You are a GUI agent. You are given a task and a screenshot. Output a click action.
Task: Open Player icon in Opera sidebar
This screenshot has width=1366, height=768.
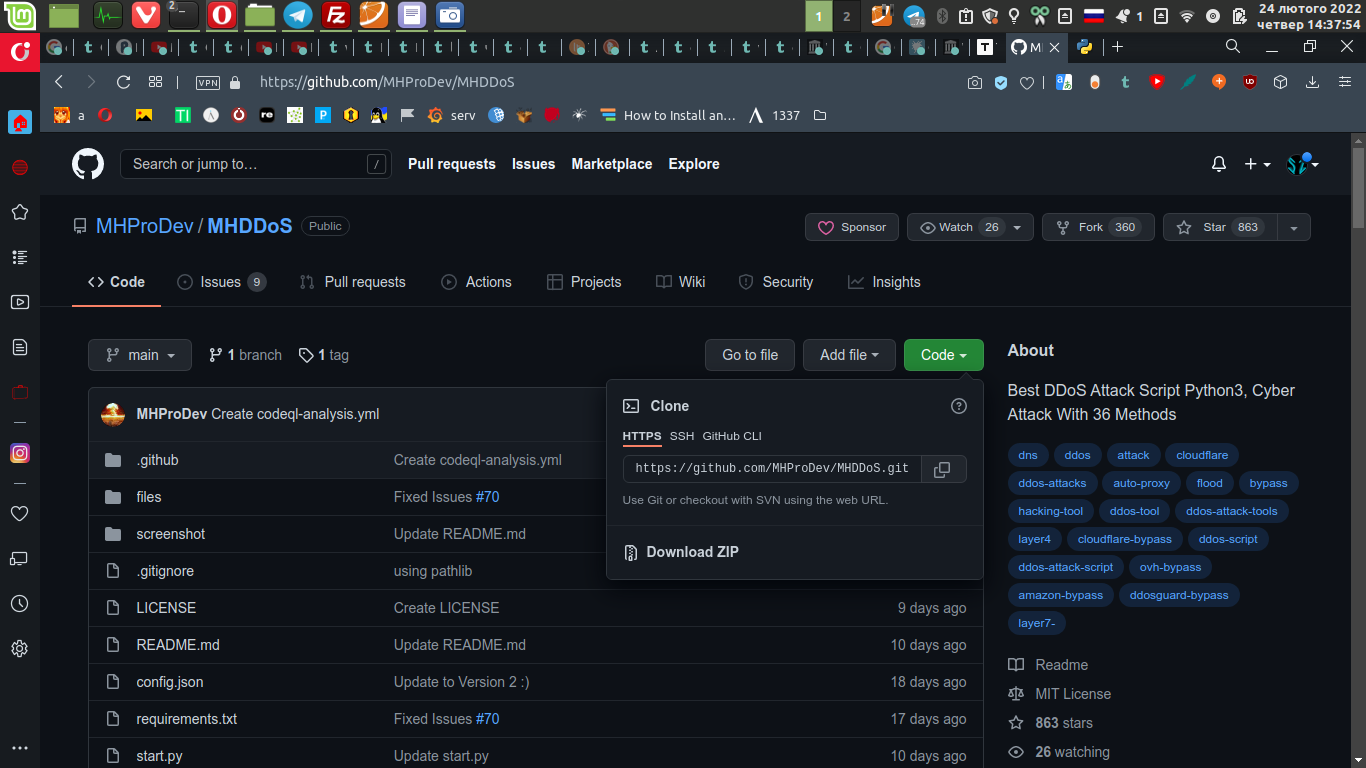[19, 302]
